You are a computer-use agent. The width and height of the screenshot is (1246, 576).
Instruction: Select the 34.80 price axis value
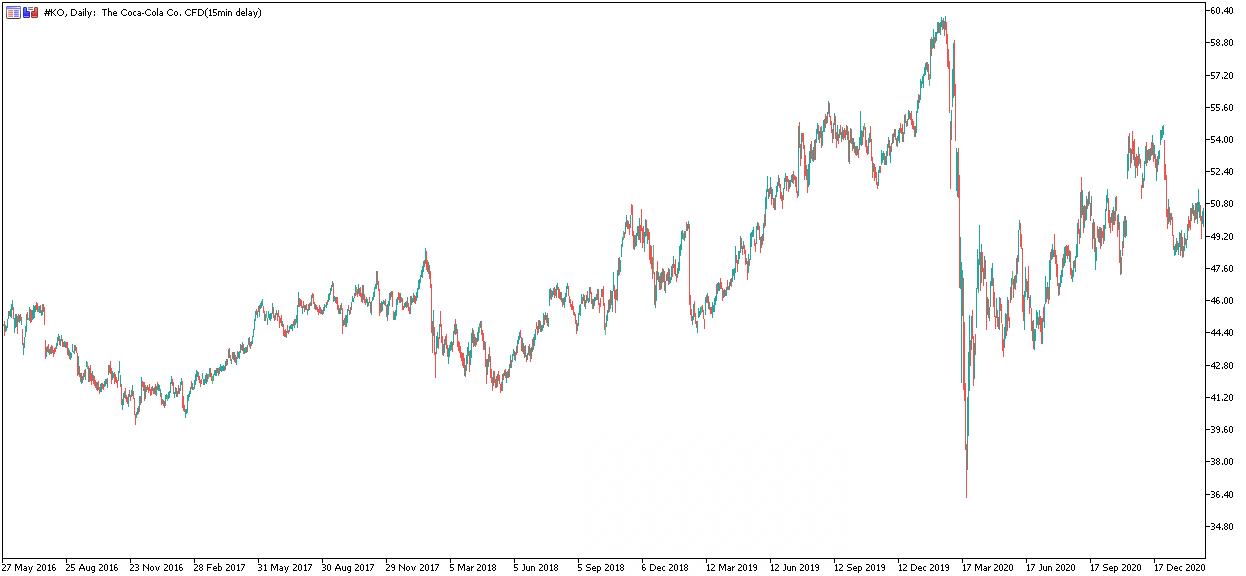[1223, 527]
